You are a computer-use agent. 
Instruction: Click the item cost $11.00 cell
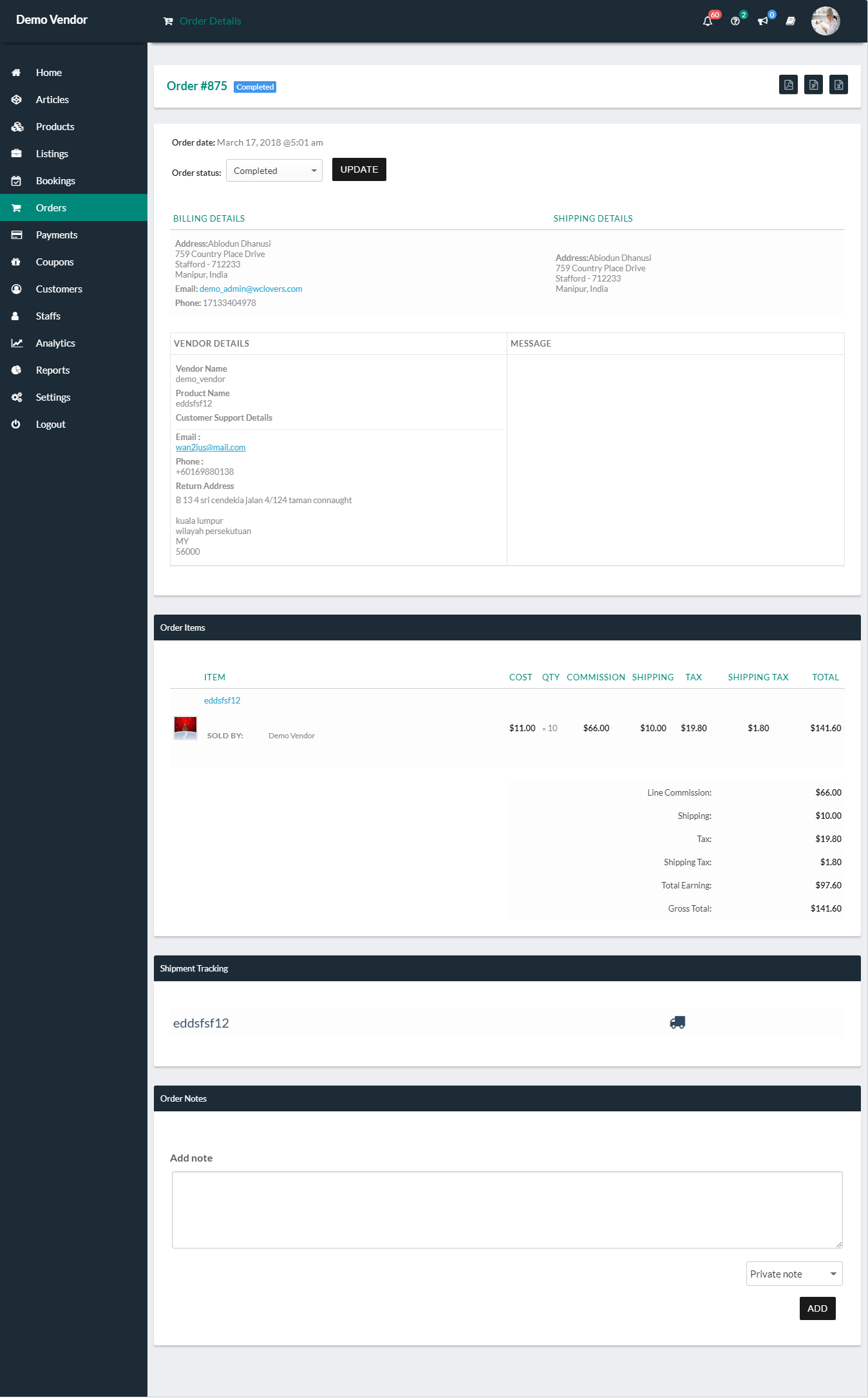coord(522,728)
